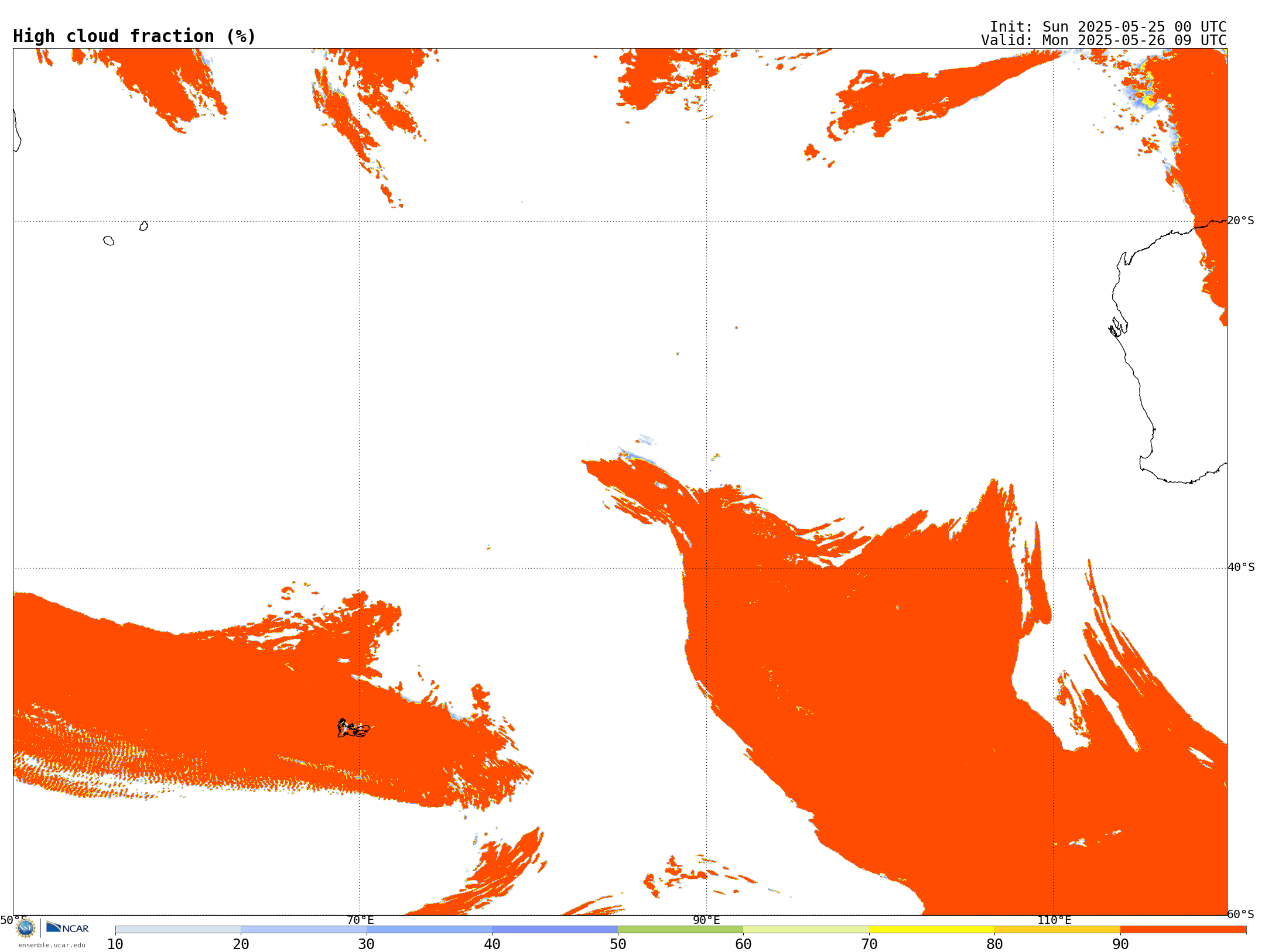This screenshot has height=952, width=1265.
Task: Click the 30–40 blue colorbar segment
Action: (429, 930)
